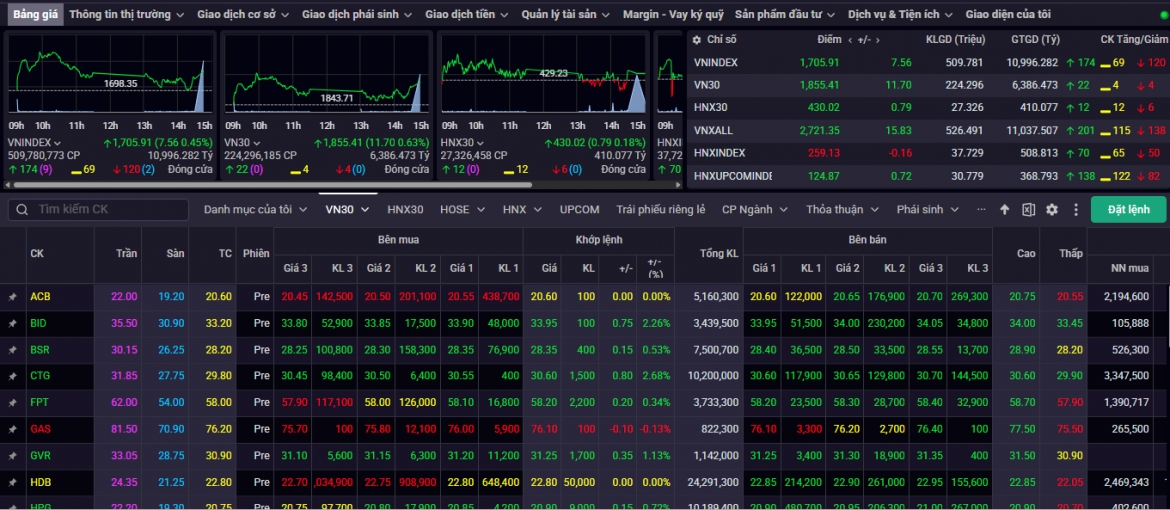Click the search magnifier icon
Image resolution: width=1170 pixels, height=510 pixels.
22,210
